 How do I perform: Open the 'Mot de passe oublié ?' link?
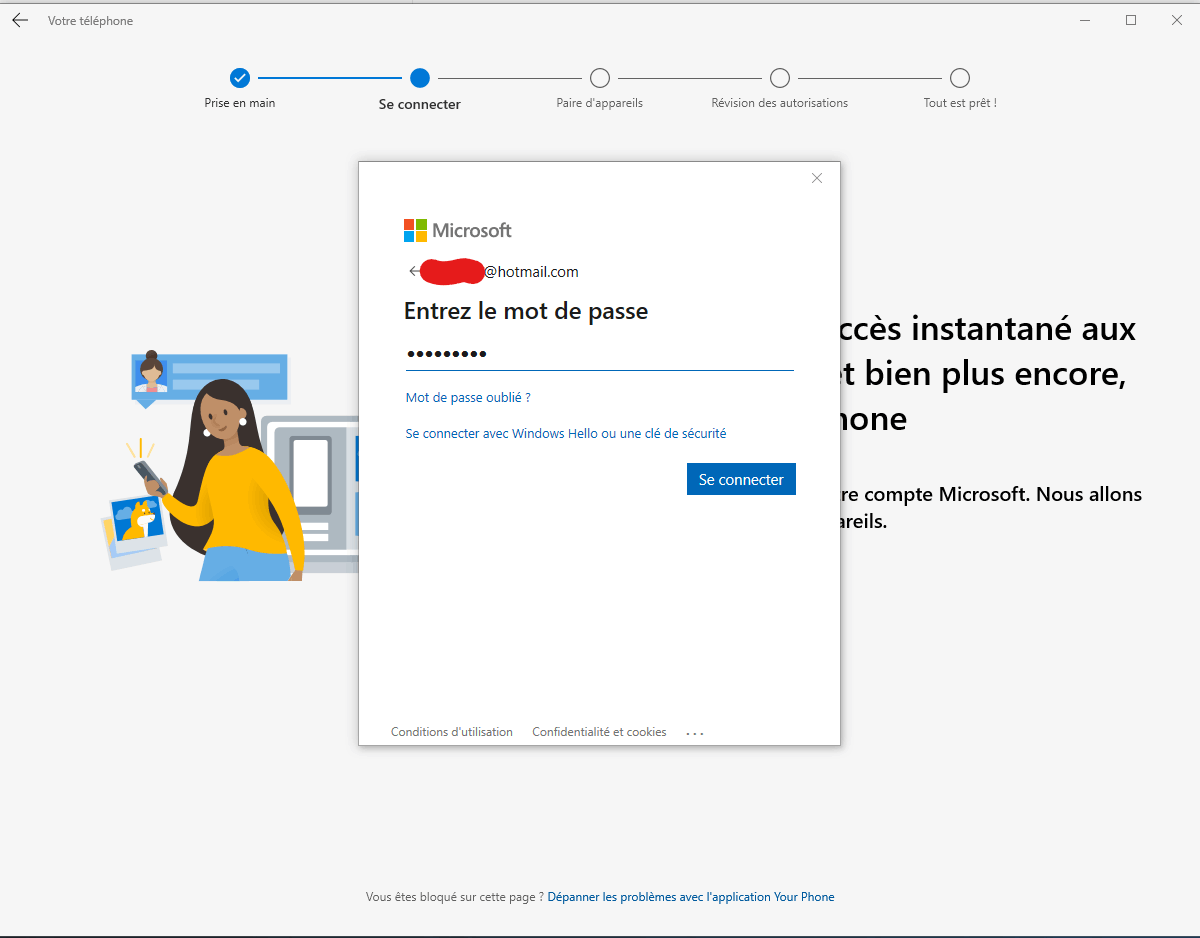tap(468, 397)
